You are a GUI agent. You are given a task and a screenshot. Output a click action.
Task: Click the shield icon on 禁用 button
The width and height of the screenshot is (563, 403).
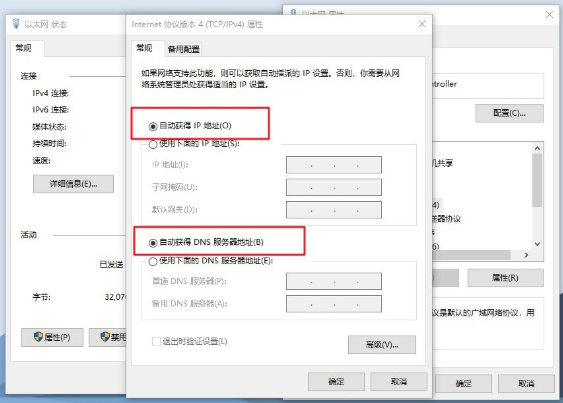click(105, 337)
